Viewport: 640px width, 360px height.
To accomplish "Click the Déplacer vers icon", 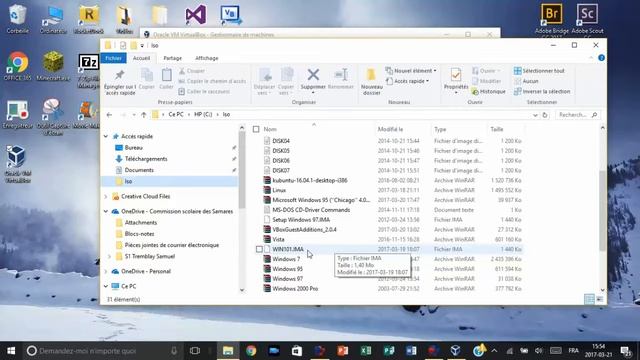I will click(264, 75).
